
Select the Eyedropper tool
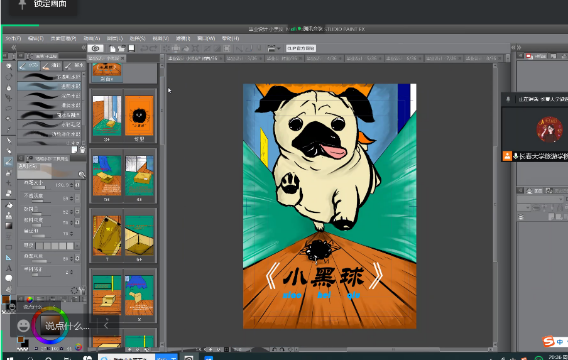(x=9, y=130)
